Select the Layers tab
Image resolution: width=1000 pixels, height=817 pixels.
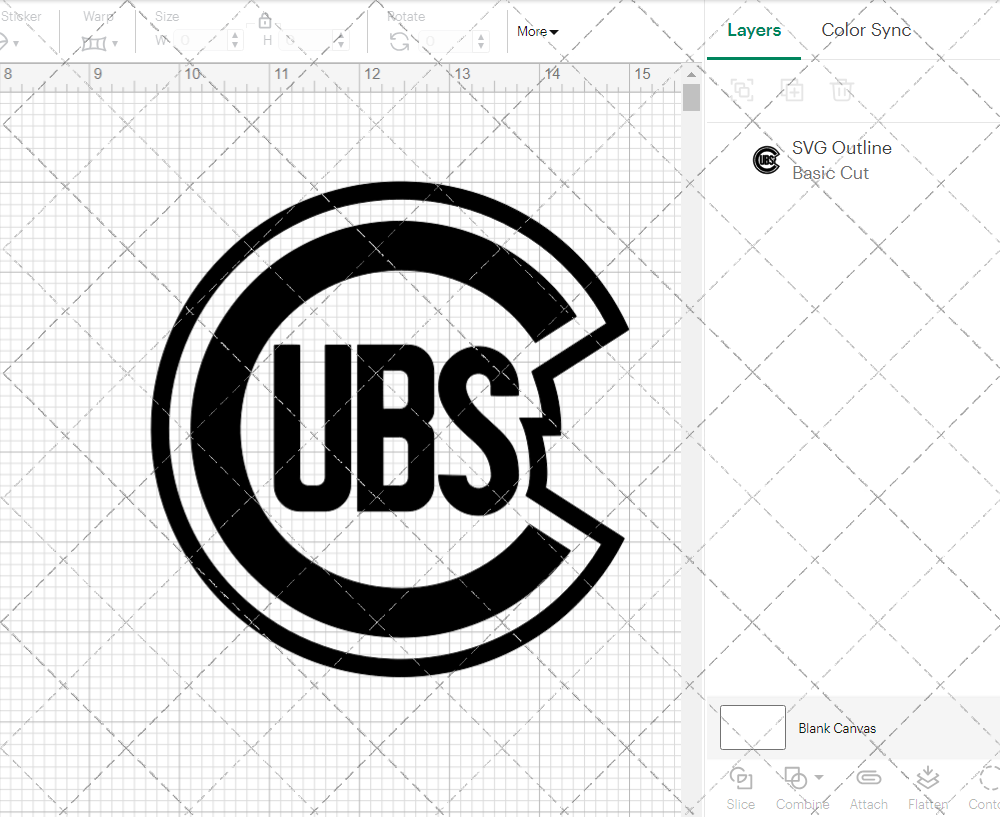tap(754, 30)
